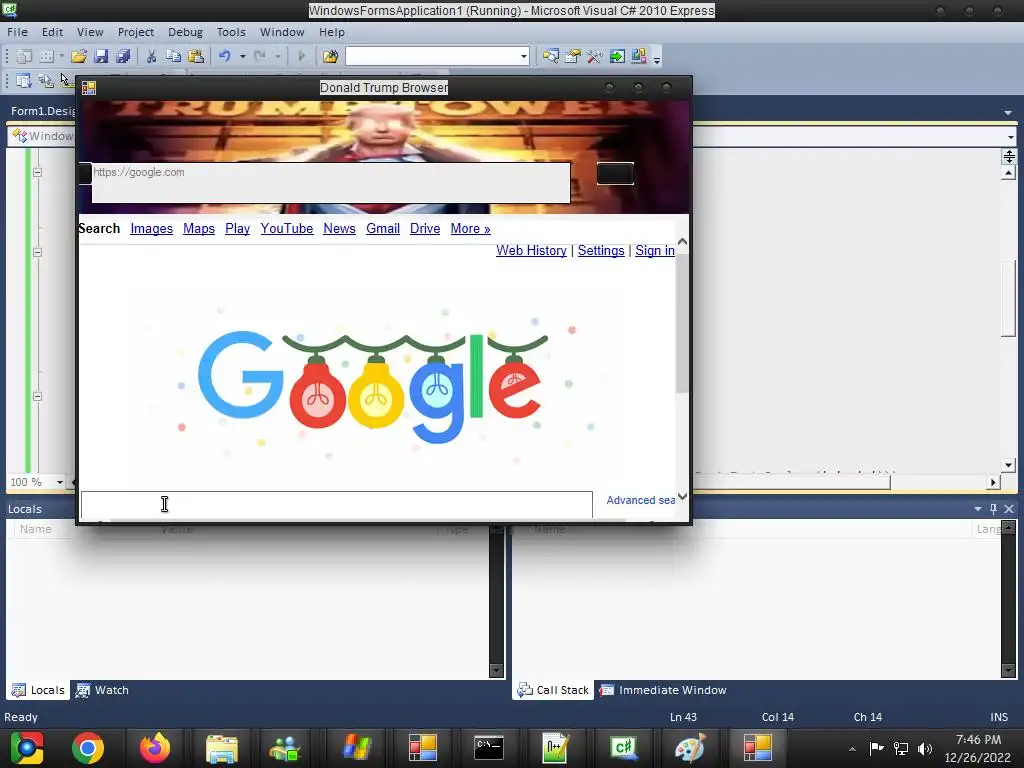Viewport: 1024px width, 768px height.
Task: Open the View menu
Action: tap(89, 32)
